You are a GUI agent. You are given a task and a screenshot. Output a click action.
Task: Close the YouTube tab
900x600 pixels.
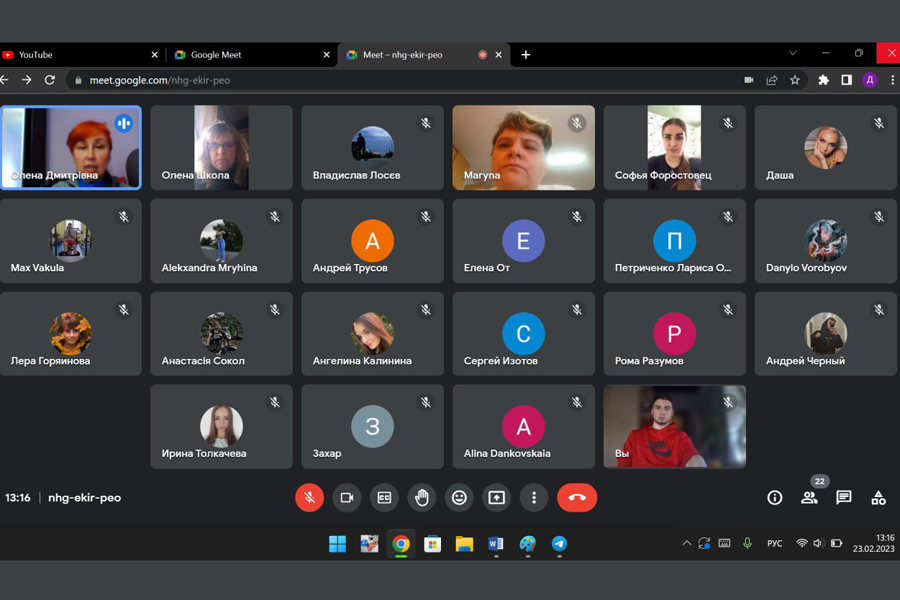(154, 55)
